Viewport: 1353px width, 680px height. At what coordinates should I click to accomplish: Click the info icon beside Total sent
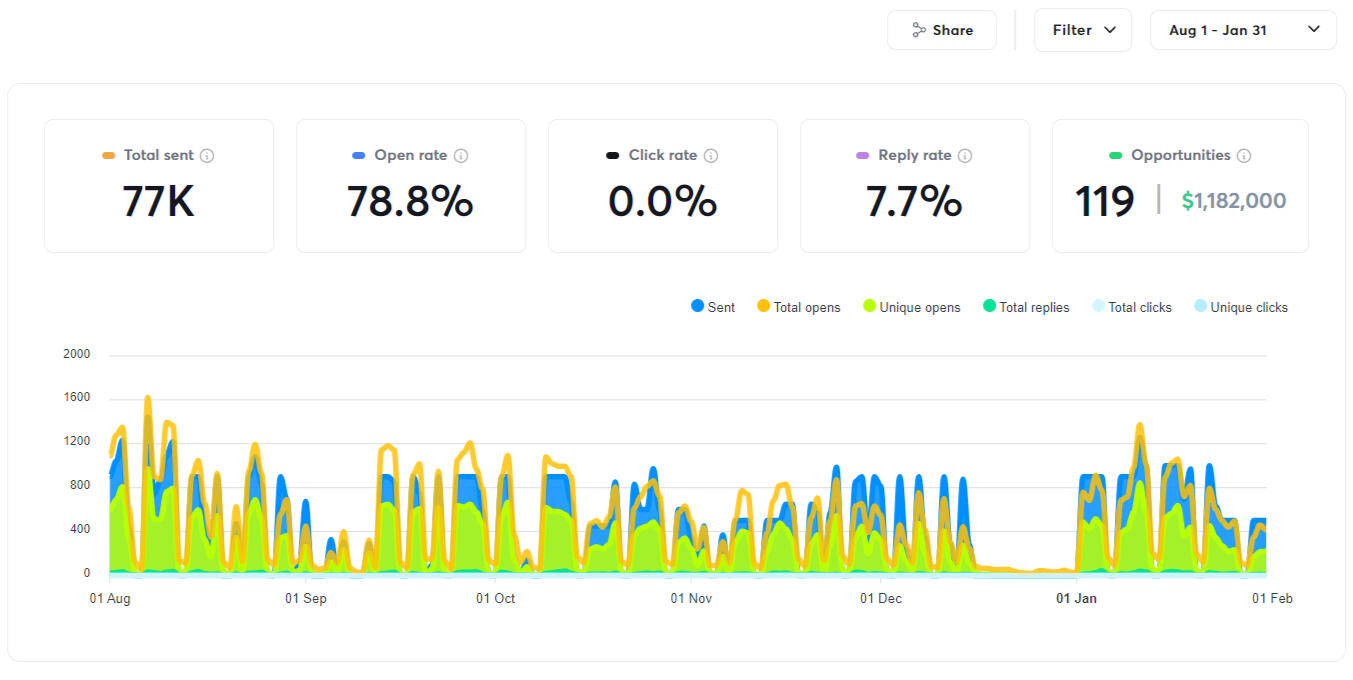(207, 156)
